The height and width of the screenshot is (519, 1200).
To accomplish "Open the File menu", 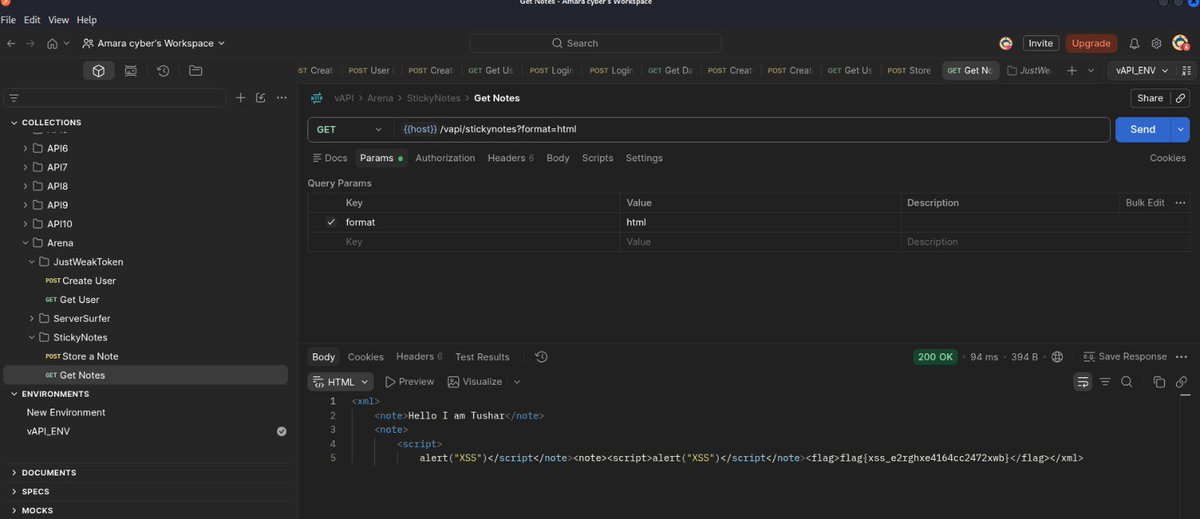I will 8,20.
